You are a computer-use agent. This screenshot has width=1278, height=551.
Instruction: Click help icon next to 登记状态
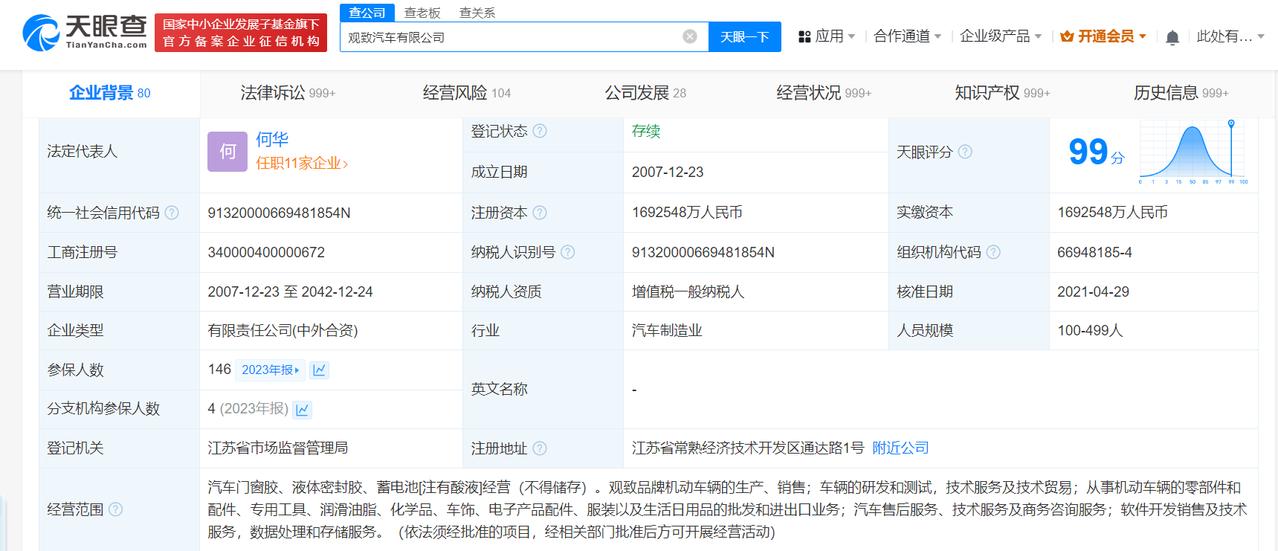540,131
